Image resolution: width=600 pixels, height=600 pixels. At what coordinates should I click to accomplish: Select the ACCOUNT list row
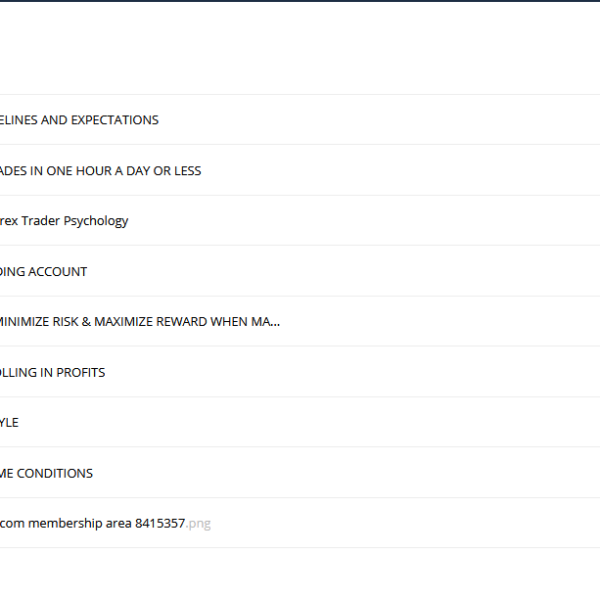pos(300,271)
